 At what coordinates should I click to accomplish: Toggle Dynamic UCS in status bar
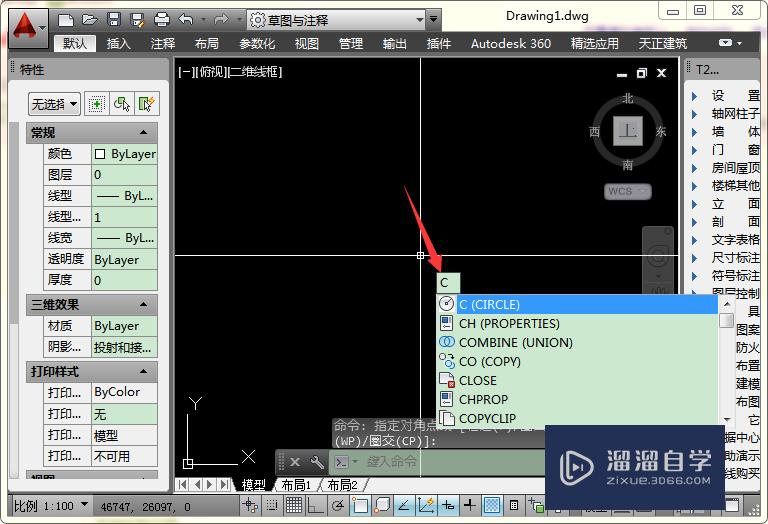[x=426, y=505]
